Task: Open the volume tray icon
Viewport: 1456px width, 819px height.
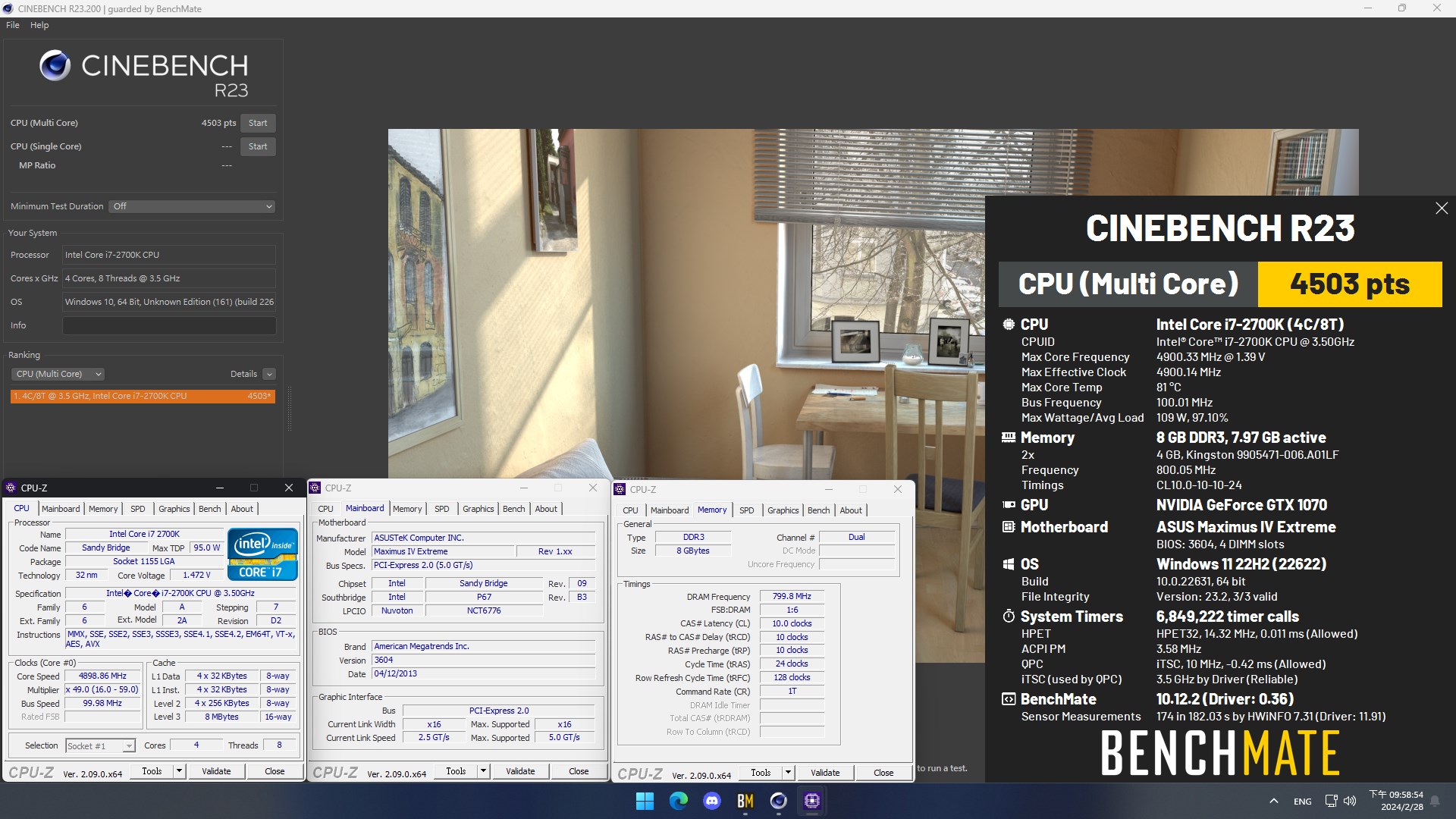Action: (x=1350, y=801)
